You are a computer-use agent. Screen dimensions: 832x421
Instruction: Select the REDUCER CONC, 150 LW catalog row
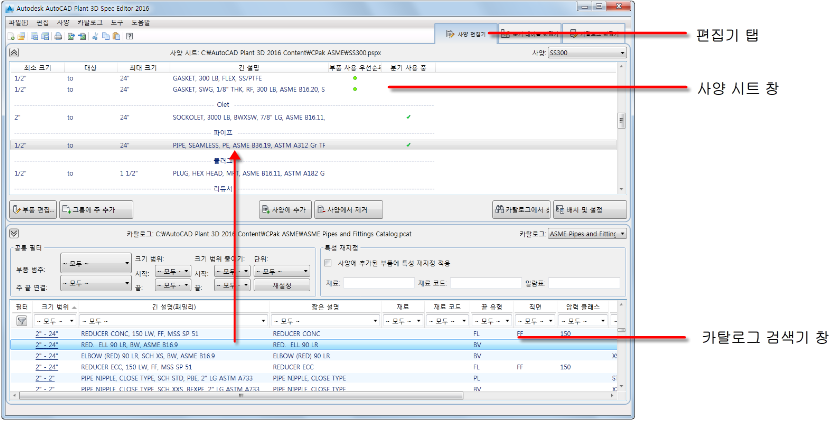314,333
